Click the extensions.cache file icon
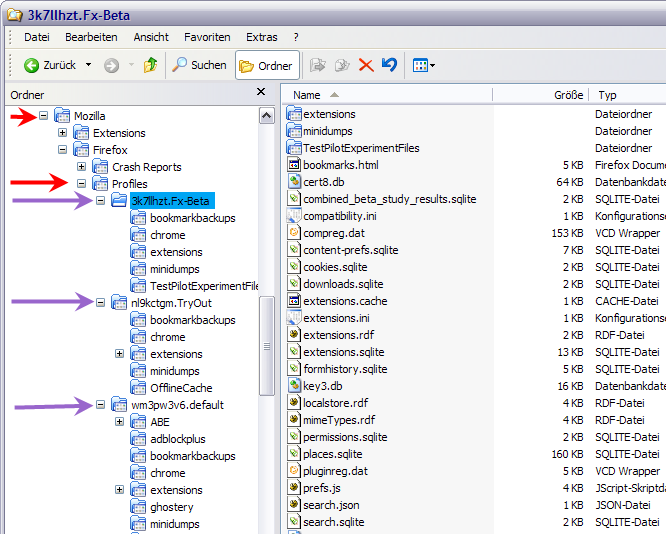This screenshot has width=666, height=534. point(294,301)
